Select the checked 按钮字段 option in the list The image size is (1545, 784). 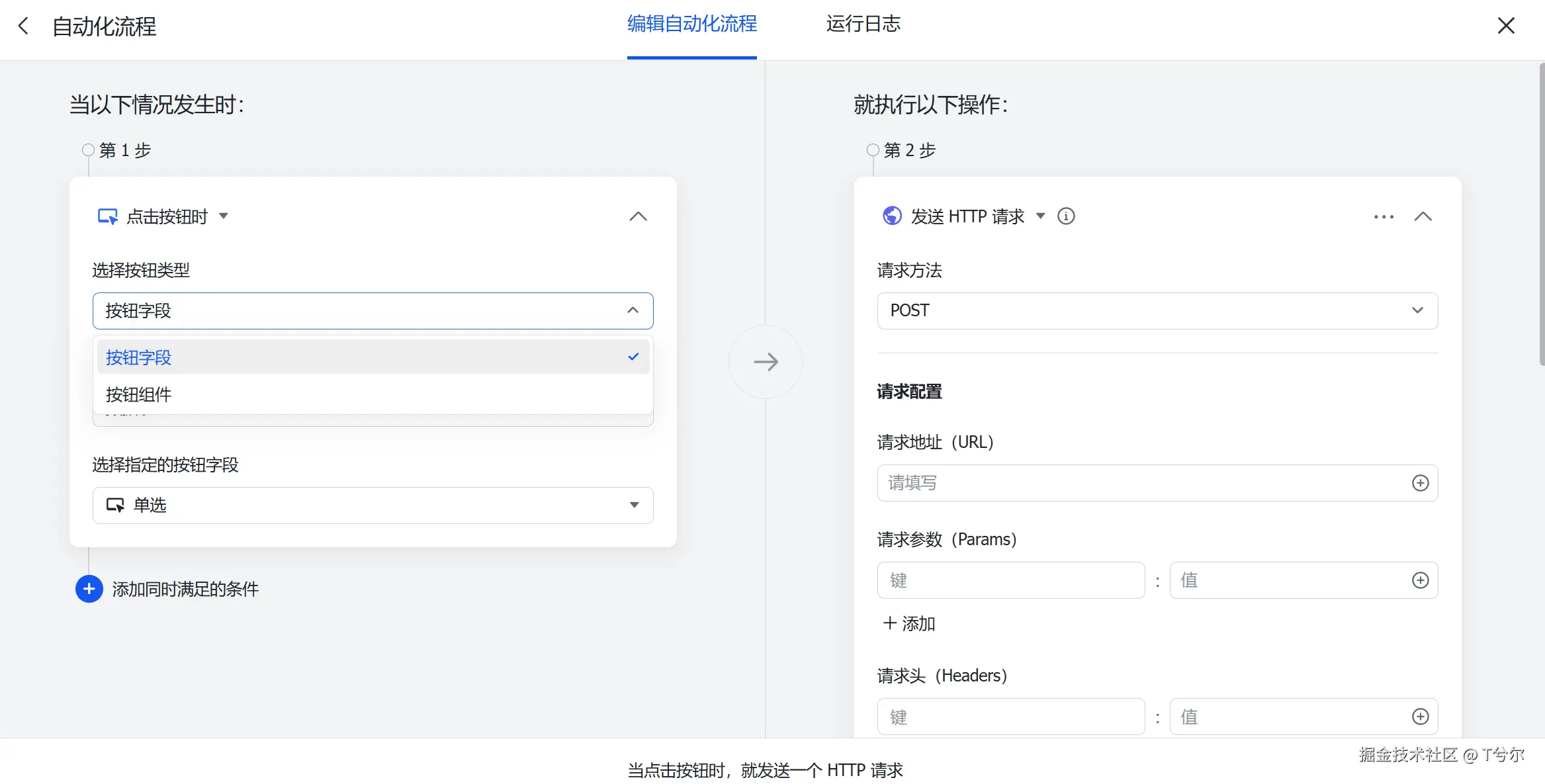point(373,357)
